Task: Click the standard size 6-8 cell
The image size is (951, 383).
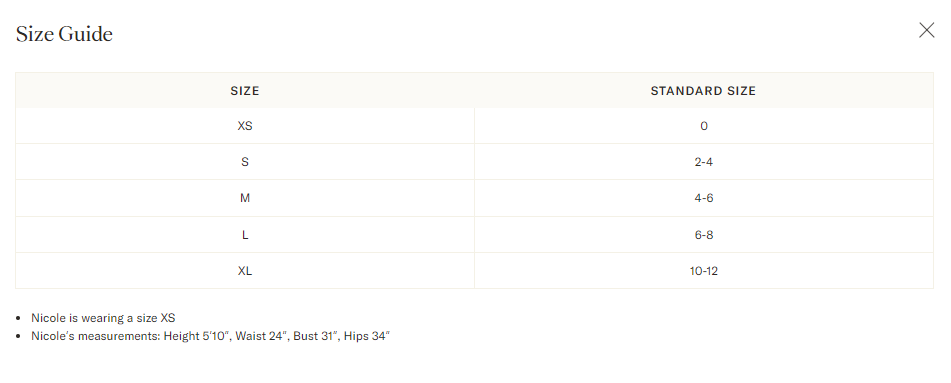Action: pyautogui.click(x=704, y=235)
